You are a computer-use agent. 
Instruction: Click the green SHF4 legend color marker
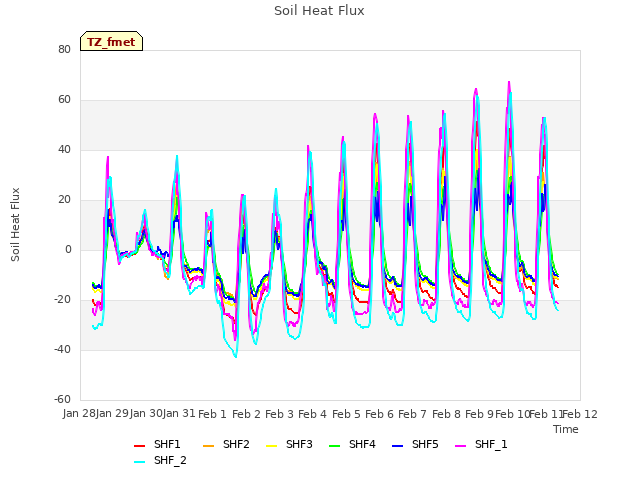[335, 445]
